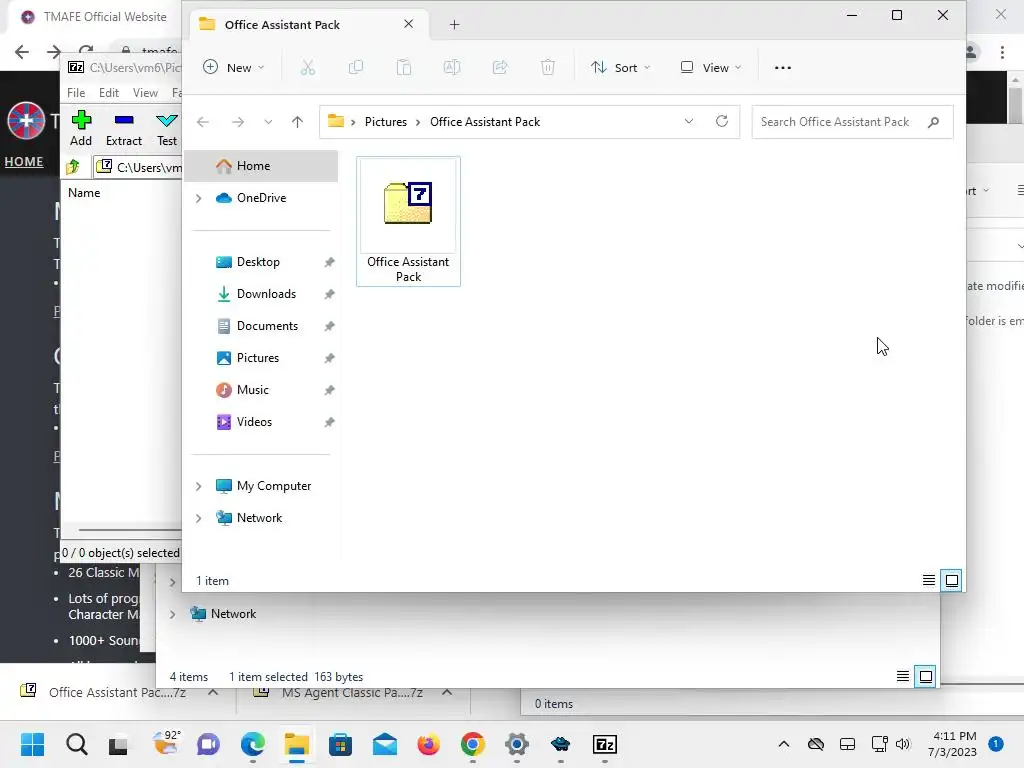1024x768 pixels.
Task: Open the View dropdown
Action: [x=711, y=67]
